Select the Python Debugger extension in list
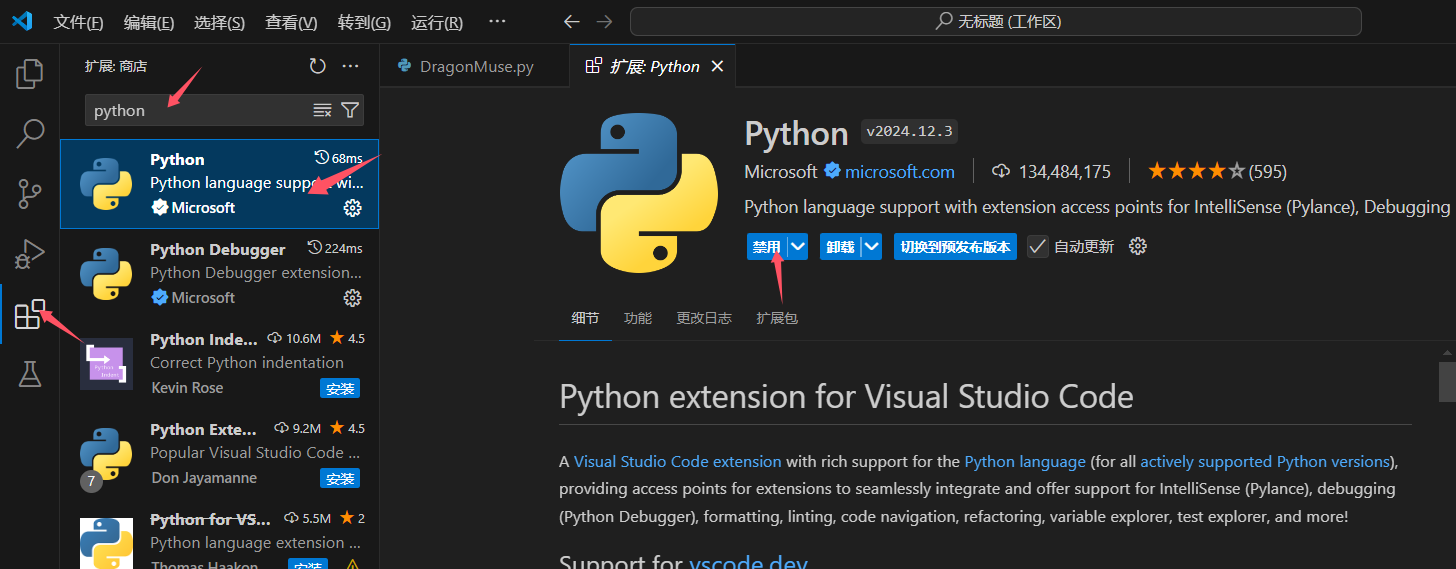The width and height of the screenshot is (1456, 569). point(219,274)
